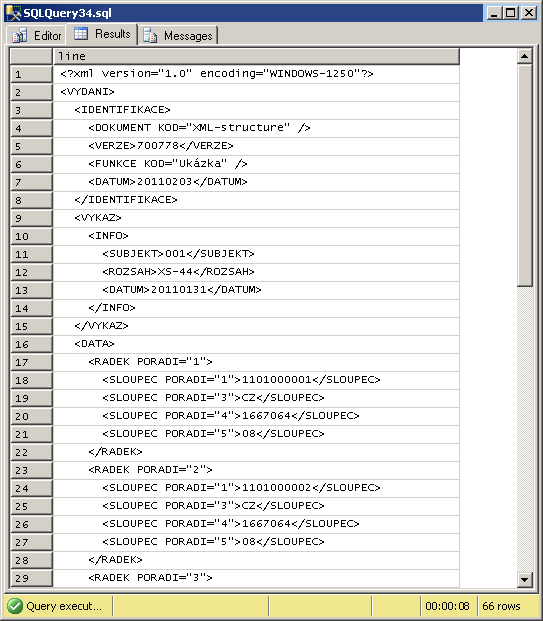543x621 pixels.
Task: Click the scrollbar down arrow
Action: [x=524, y=580]
